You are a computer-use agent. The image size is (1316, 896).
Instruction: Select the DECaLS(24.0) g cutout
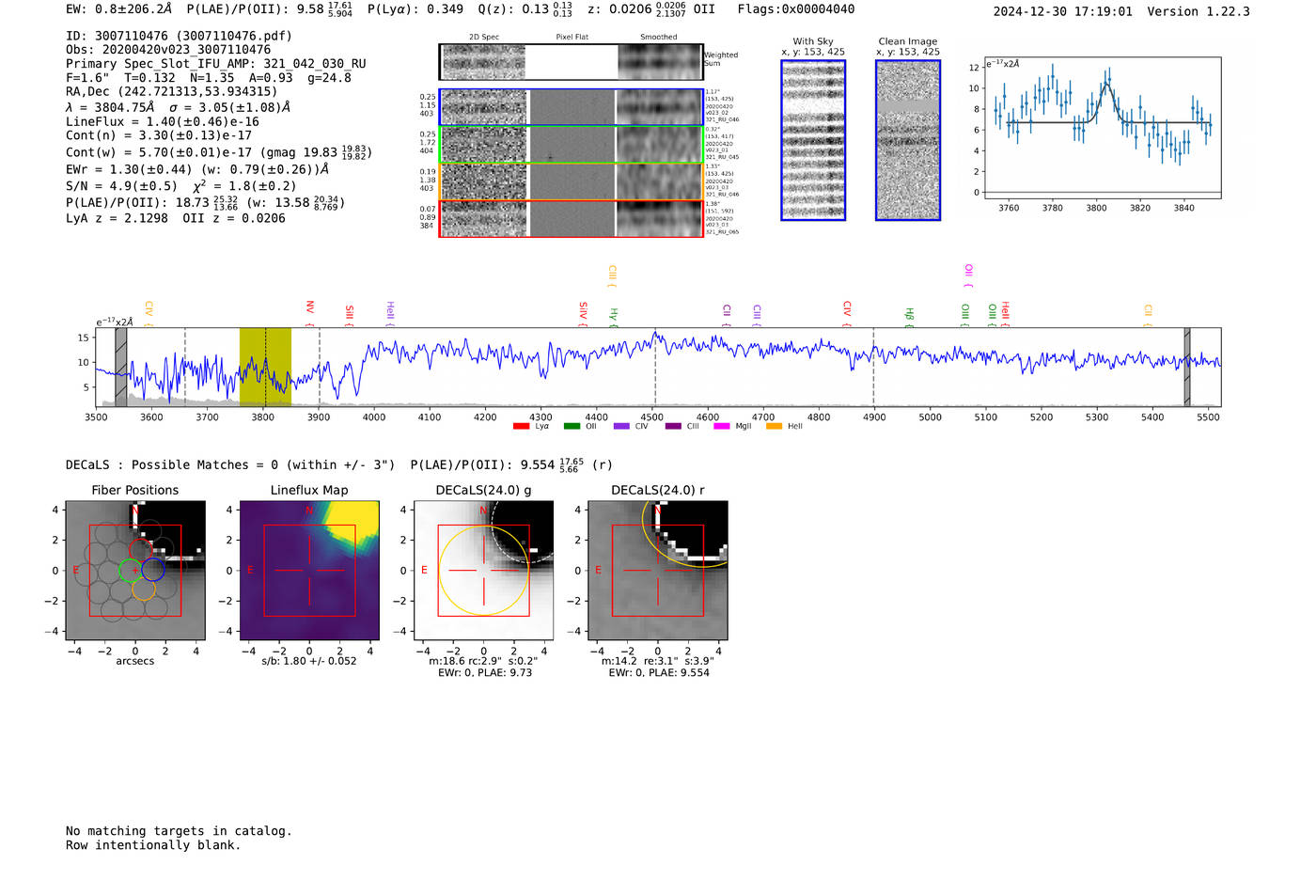[x=484, y=571]
